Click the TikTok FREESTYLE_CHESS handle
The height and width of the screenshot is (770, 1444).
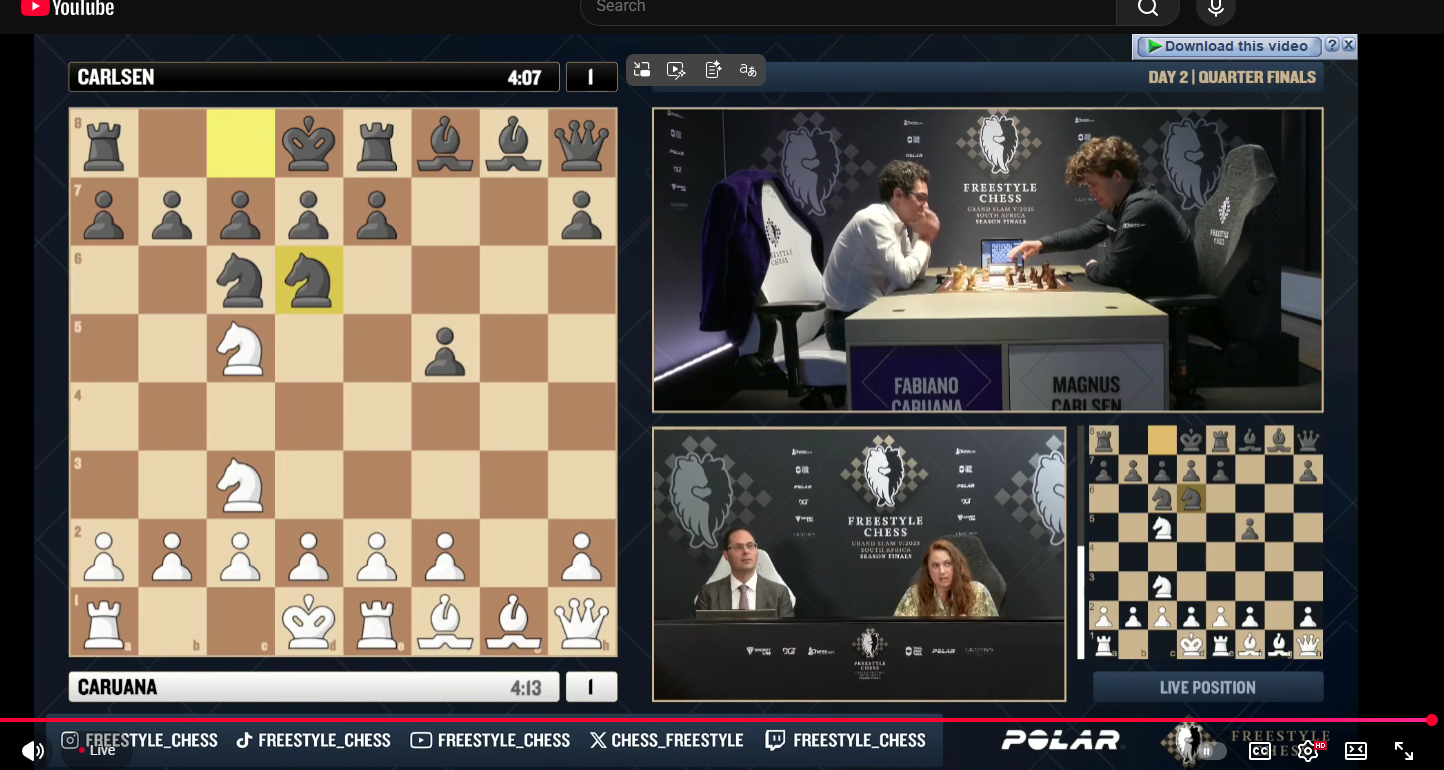313,740
